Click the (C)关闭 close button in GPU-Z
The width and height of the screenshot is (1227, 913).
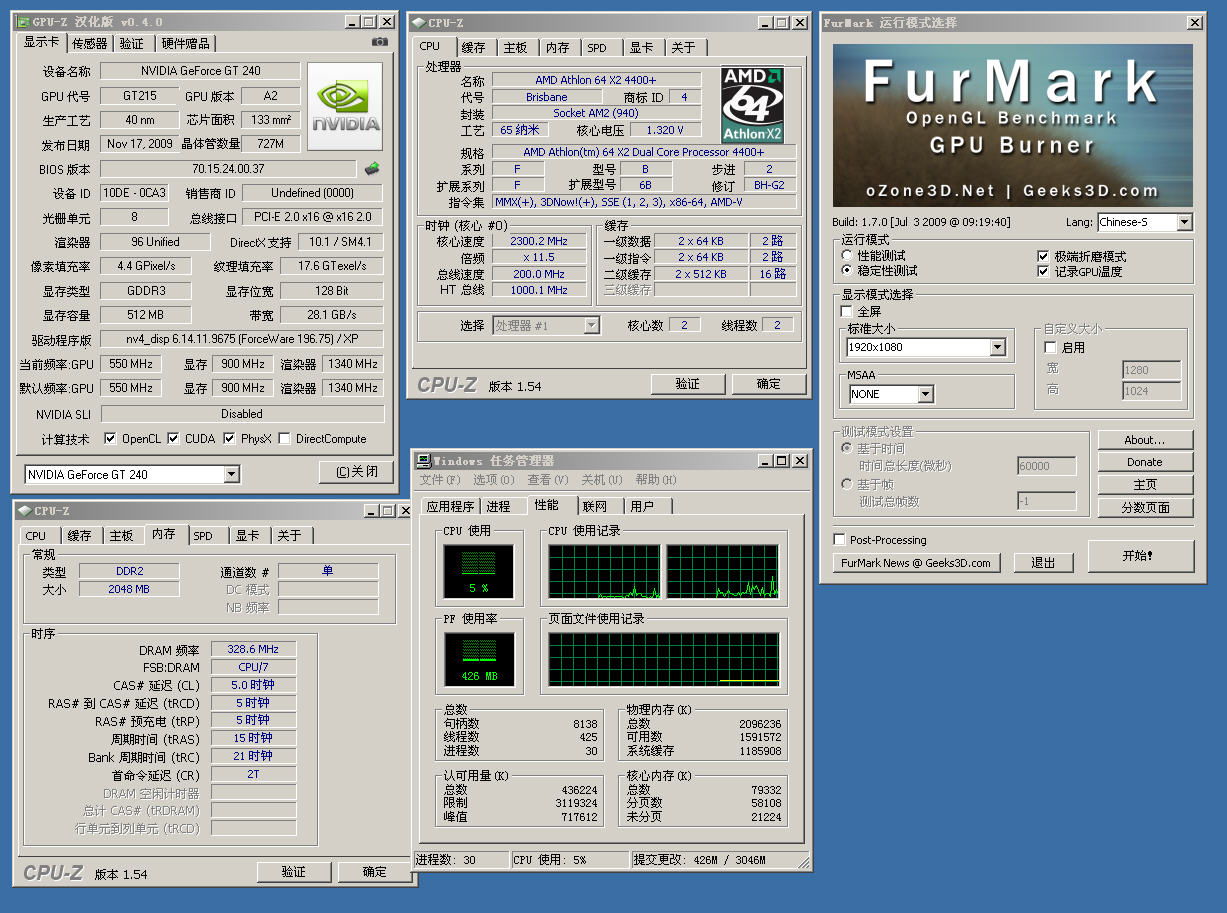(357, 472)
